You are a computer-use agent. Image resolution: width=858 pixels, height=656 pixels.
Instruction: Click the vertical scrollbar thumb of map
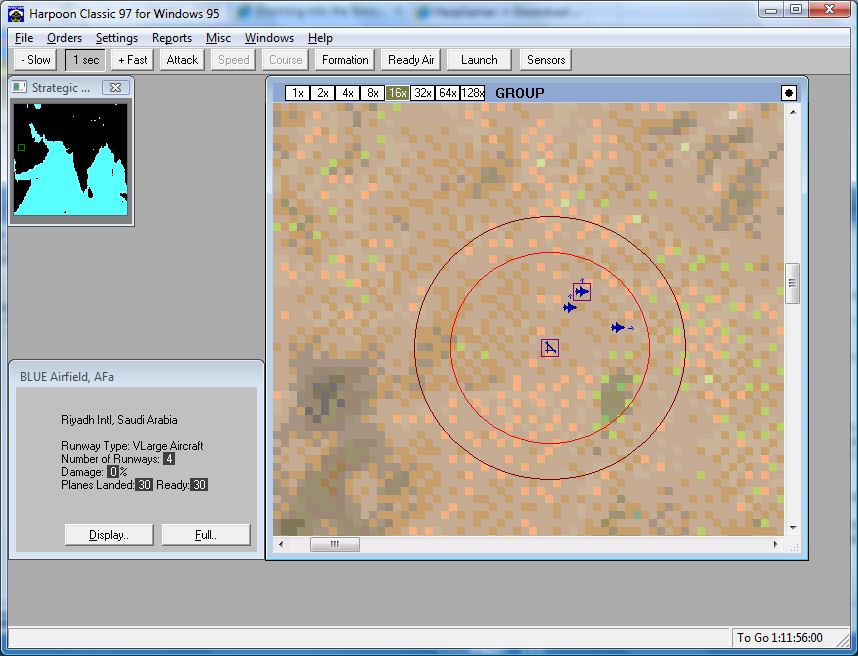[x=792, y=283]
